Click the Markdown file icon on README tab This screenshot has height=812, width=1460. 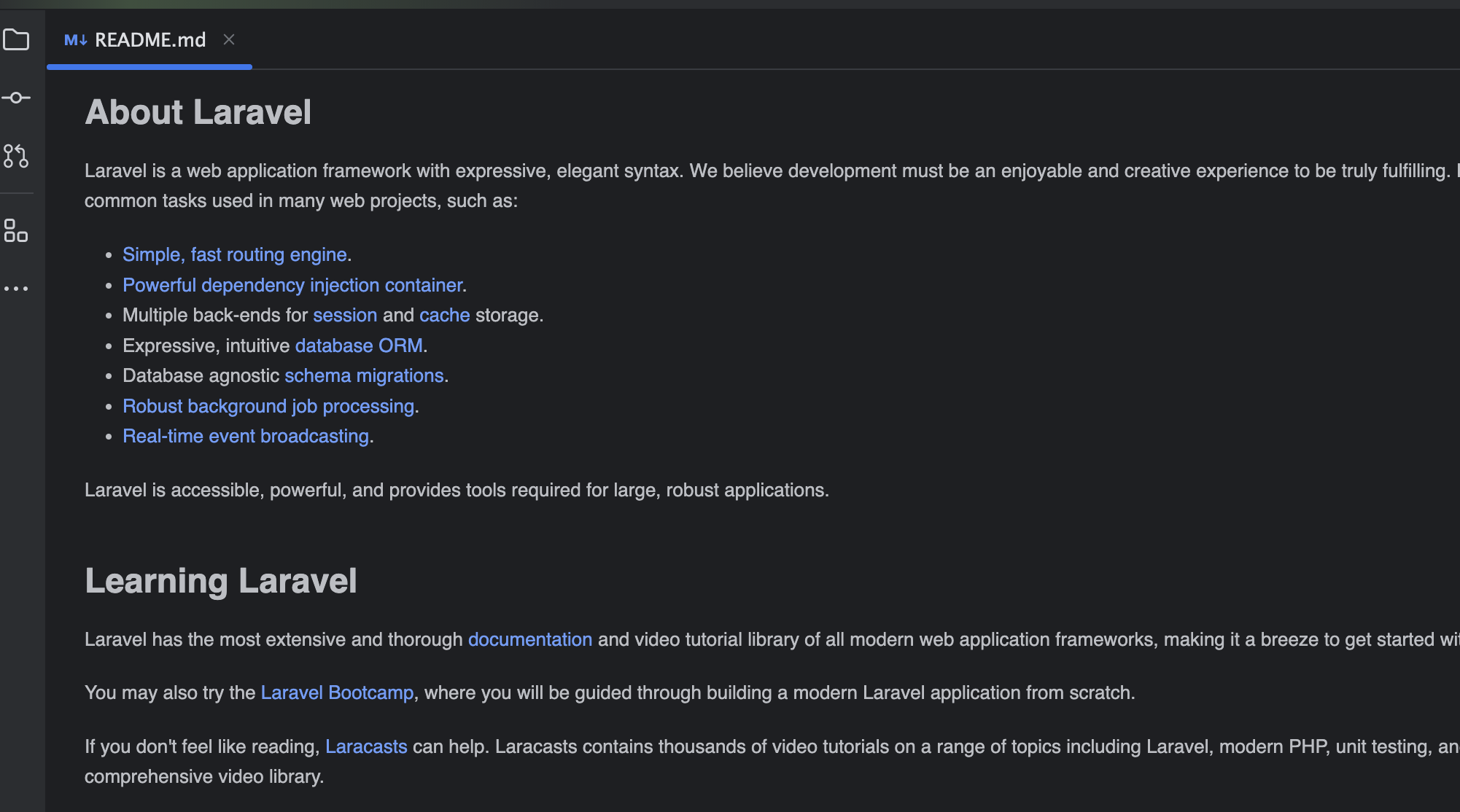(75, 40)
